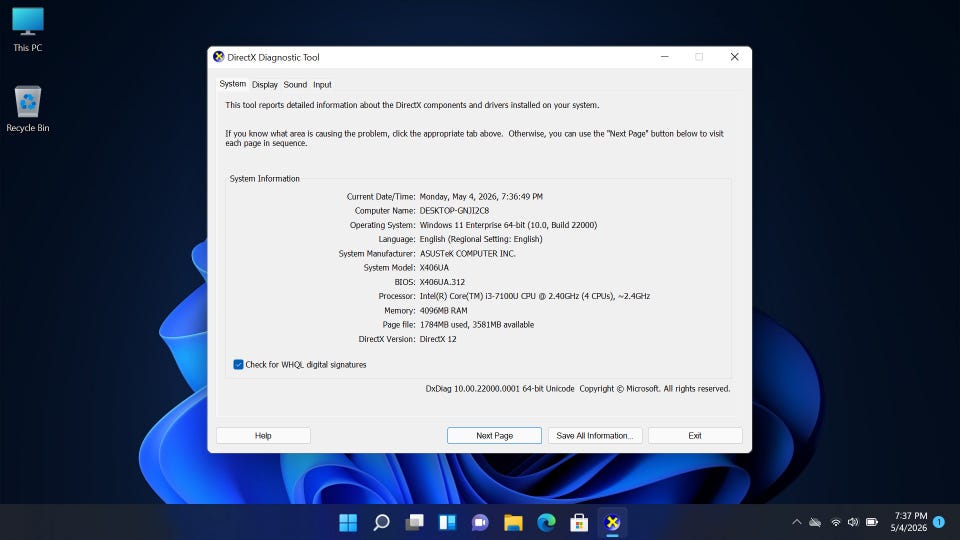Open taskbar Search
The image size is (960, 540).
click(x=381, y=522)
